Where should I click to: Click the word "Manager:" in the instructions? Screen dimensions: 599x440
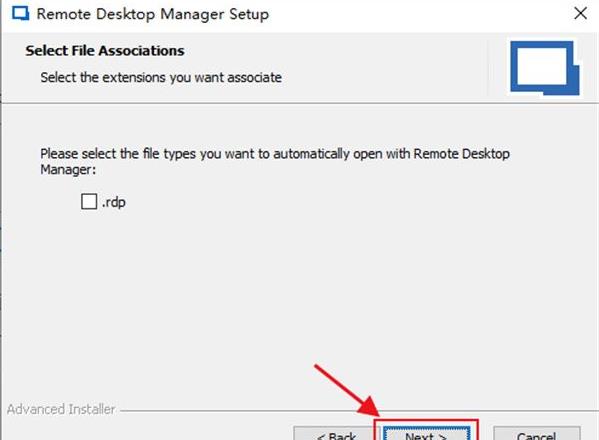click(68, 169)
